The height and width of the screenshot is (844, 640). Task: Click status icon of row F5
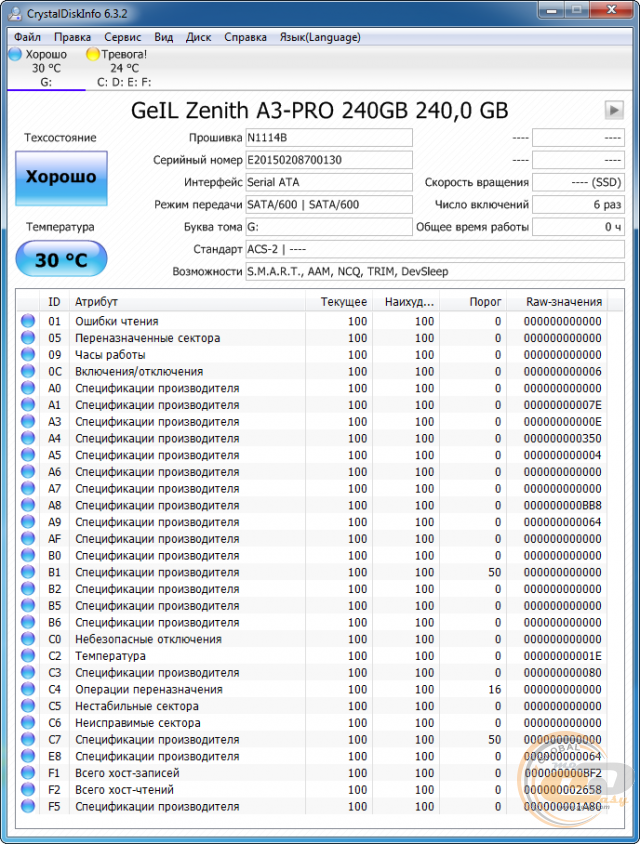pos(28,806)
